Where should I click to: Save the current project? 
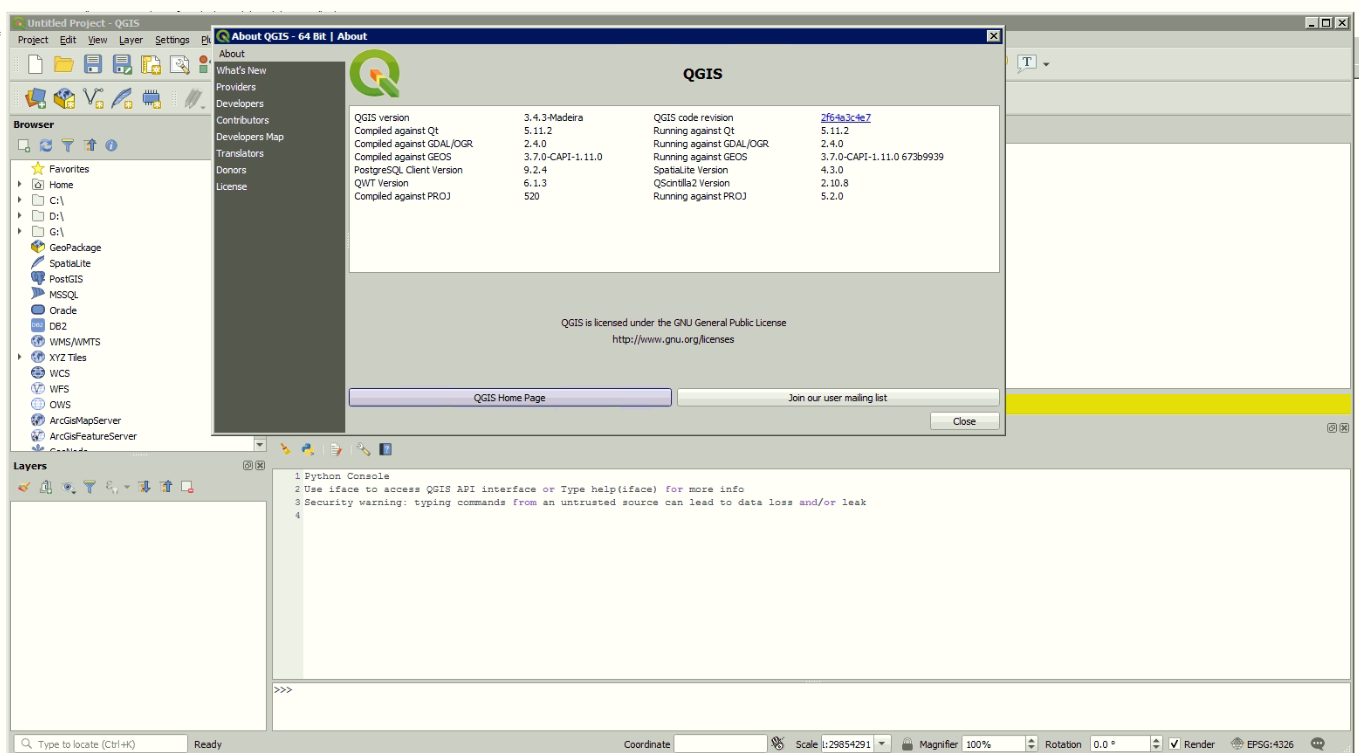pyautogui.click(x=92, y=63)
